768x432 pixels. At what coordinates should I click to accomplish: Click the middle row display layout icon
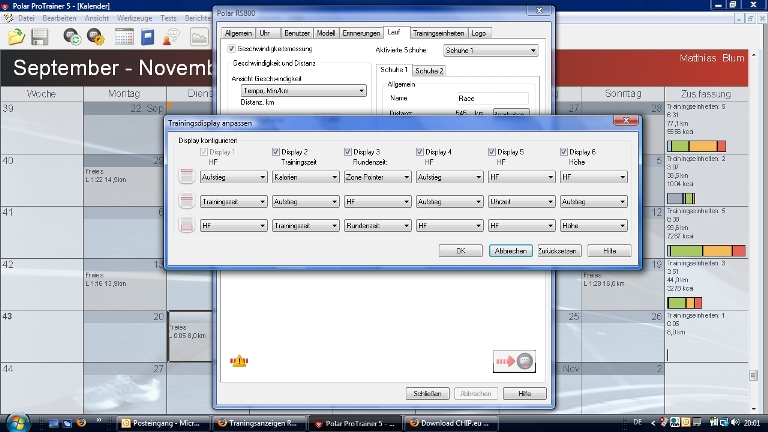tap(185, 201)
